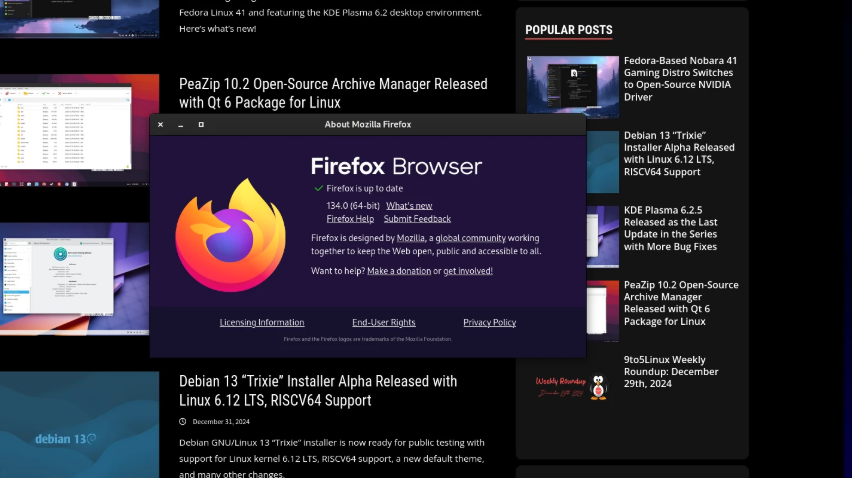The image size is (852, 478).
Task: View the Privacy Policy
Action: (x=489, y=323)
